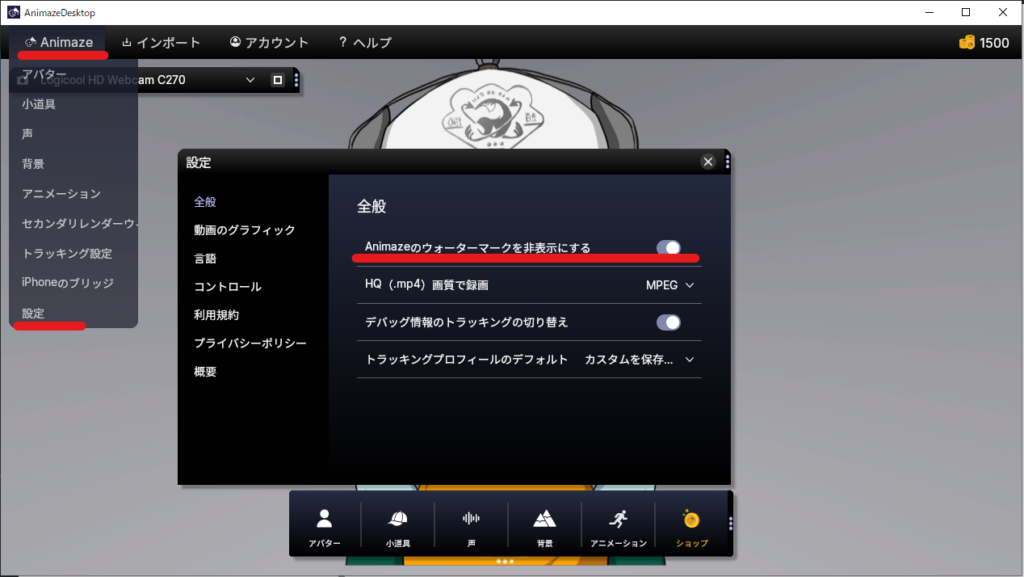Toggle デバッグ情報のトラッキングの切り替え switch
This screenshot has width=1024, height=577.
click(x=668, y=322)
